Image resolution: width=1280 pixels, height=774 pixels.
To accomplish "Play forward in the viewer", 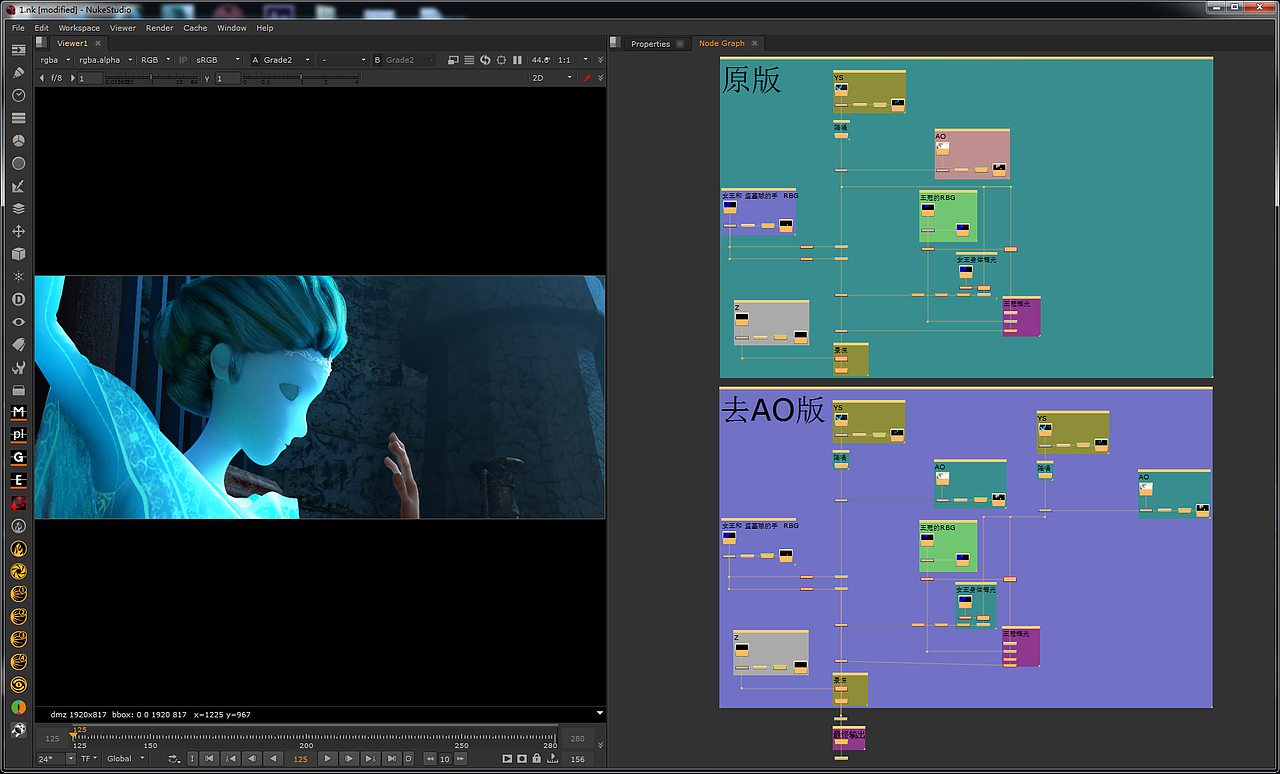I will (327, 758).
